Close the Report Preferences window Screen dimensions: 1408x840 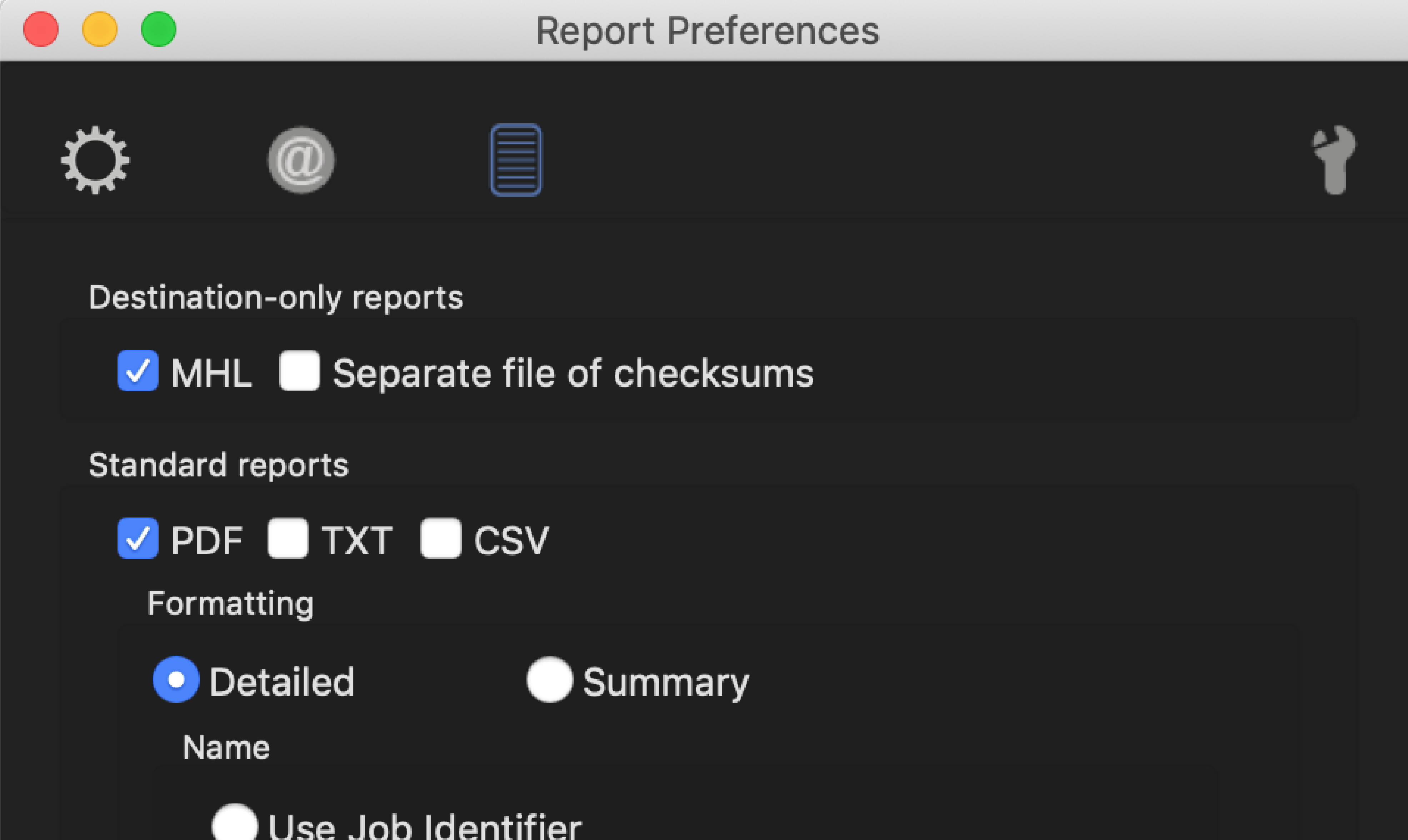pos(41,29)
